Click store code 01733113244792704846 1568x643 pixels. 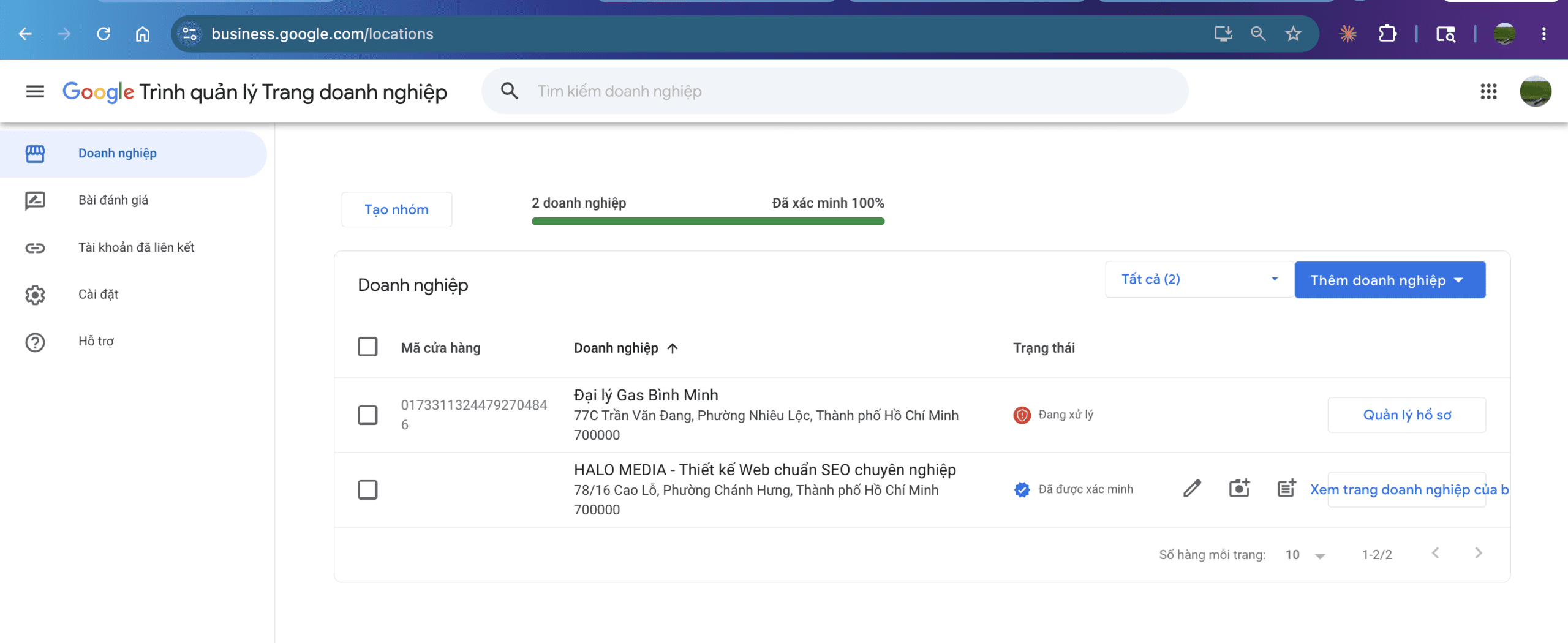(x=473, y=415)
